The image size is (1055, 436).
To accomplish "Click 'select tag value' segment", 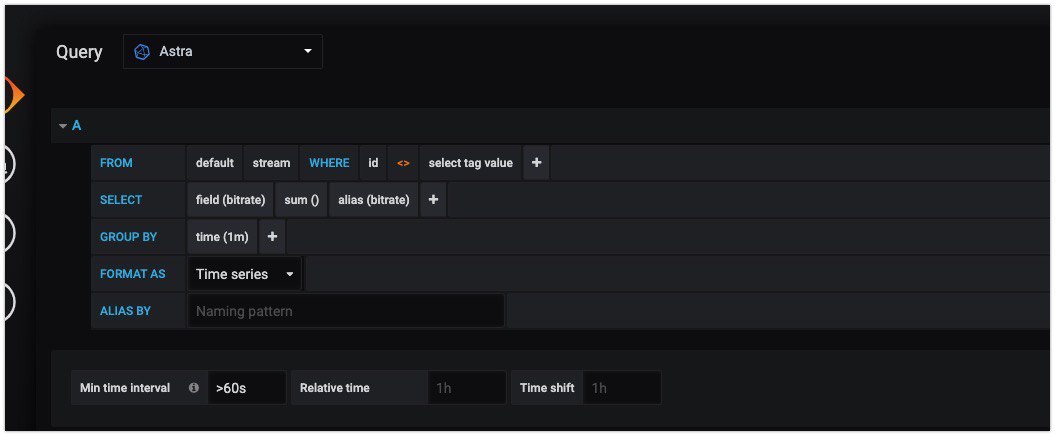I will point(470,163).
